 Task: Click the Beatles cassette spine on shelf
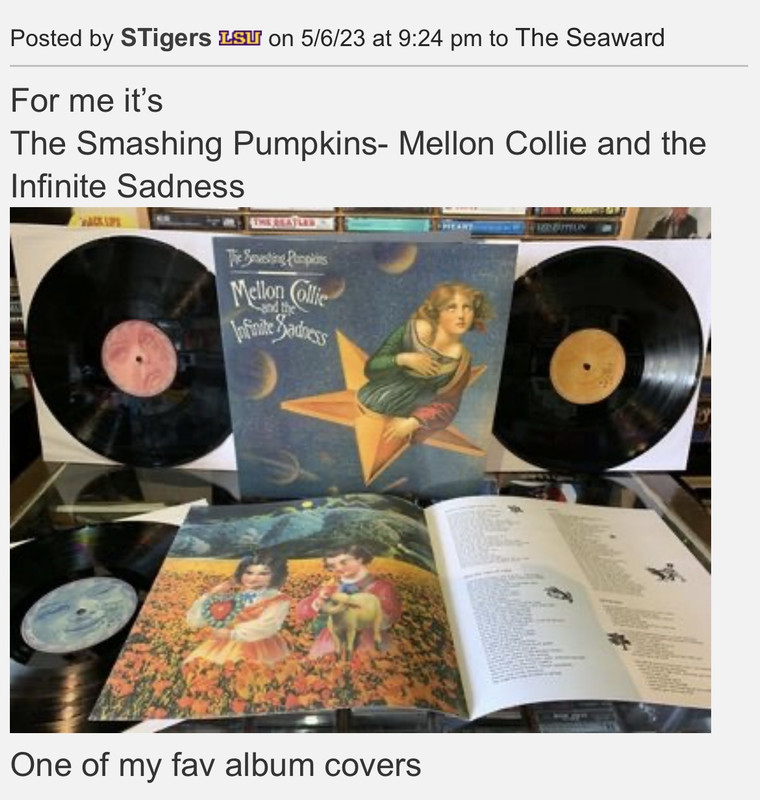292,223
